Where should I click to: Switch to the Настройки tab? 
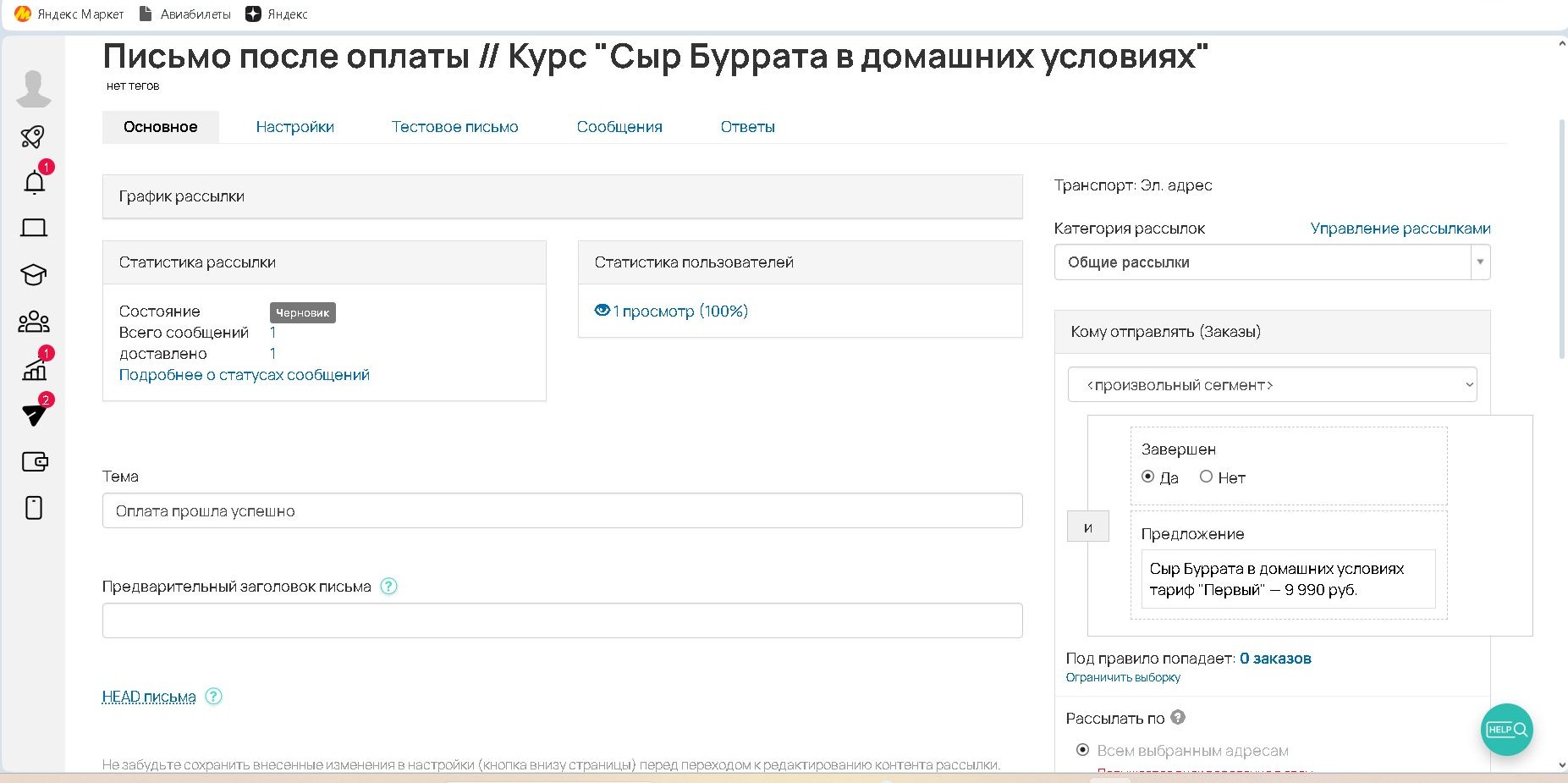point(294,126)
